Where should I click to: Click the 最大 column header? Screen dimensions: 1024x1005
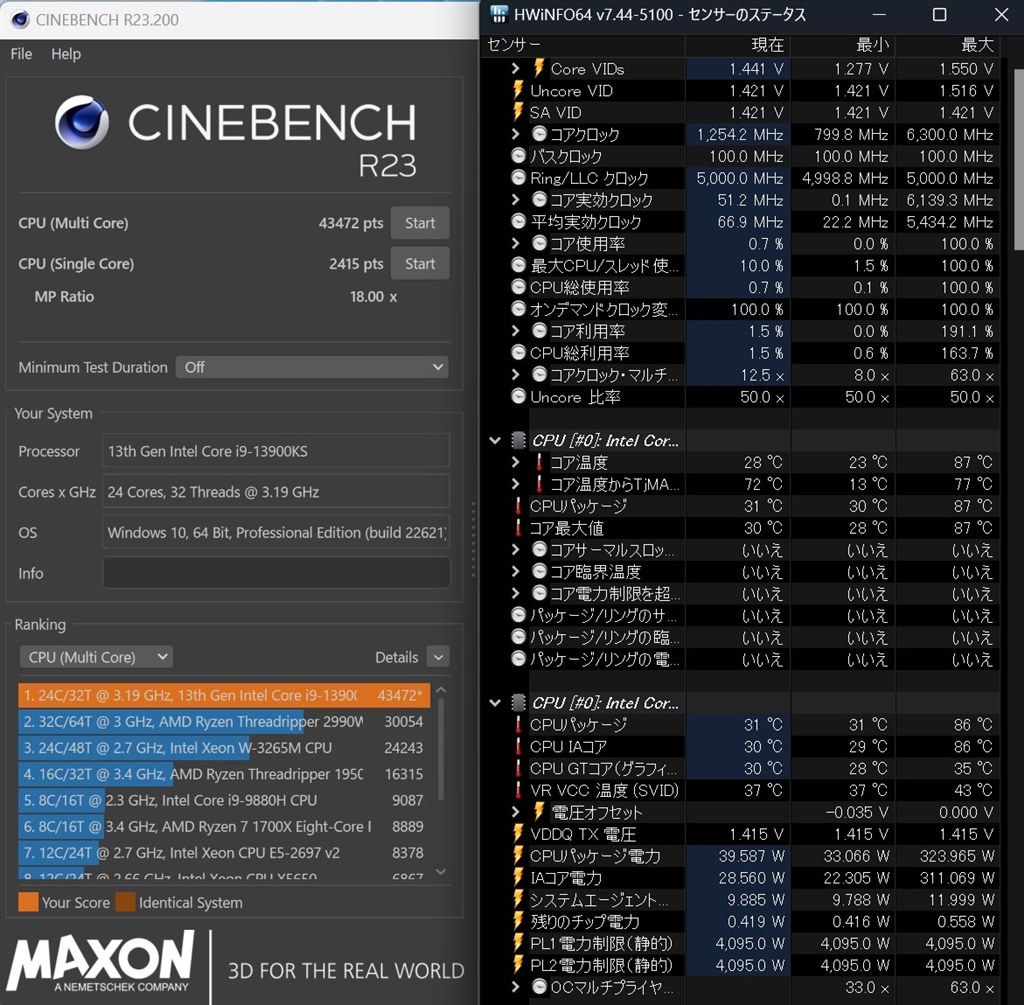pos(978,44)
